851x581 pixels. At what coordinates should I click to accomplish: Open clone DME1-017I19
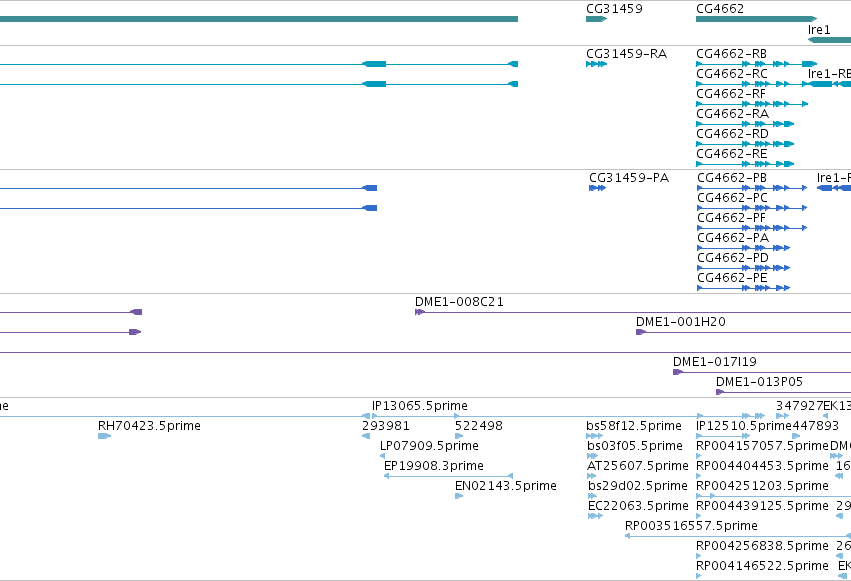(x=715, y=362)
